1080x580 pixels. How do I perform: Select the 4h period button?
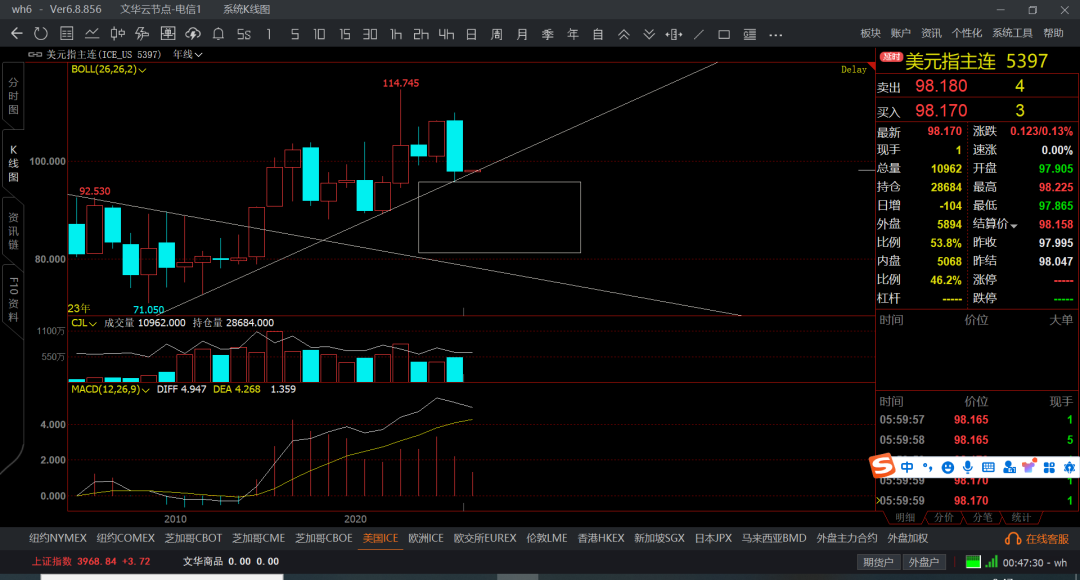click(x=446, y=34)
